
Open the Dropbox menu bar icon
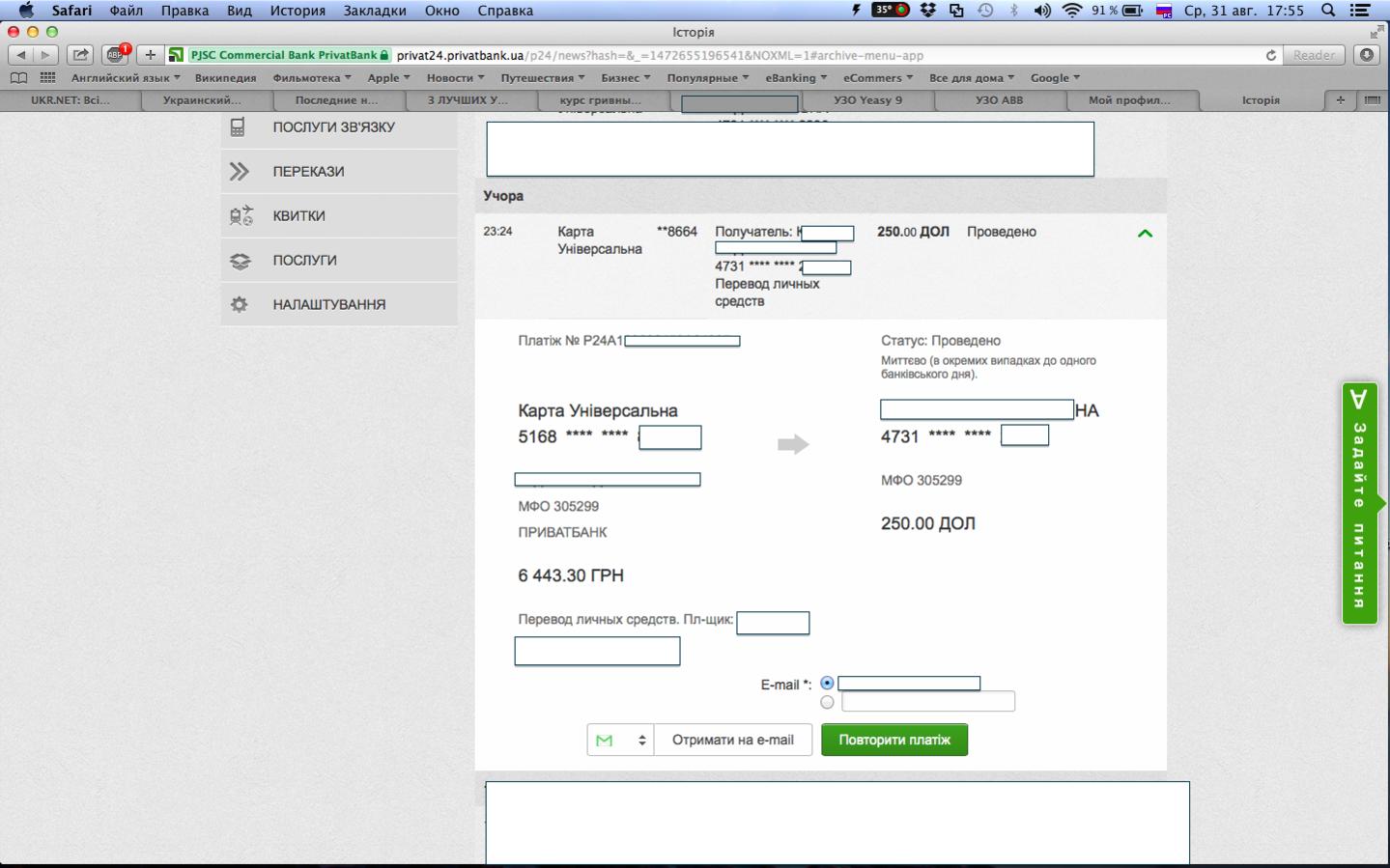coord(928,11)
